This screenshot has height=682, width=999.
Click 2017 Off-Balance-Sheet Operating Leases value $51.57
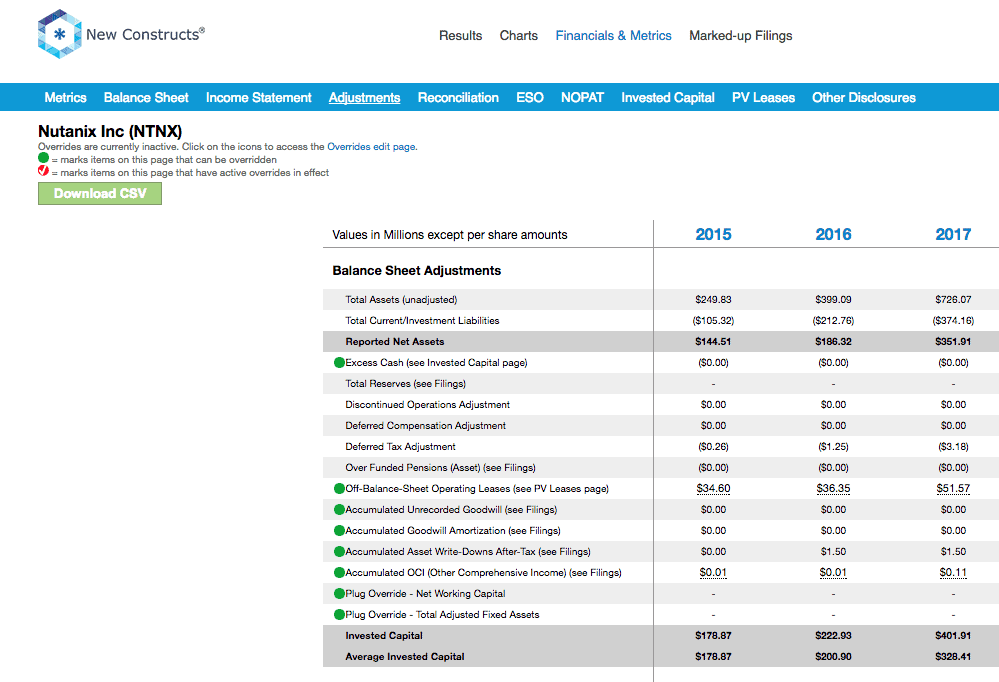pyautogui.click(x=953, y=489)
